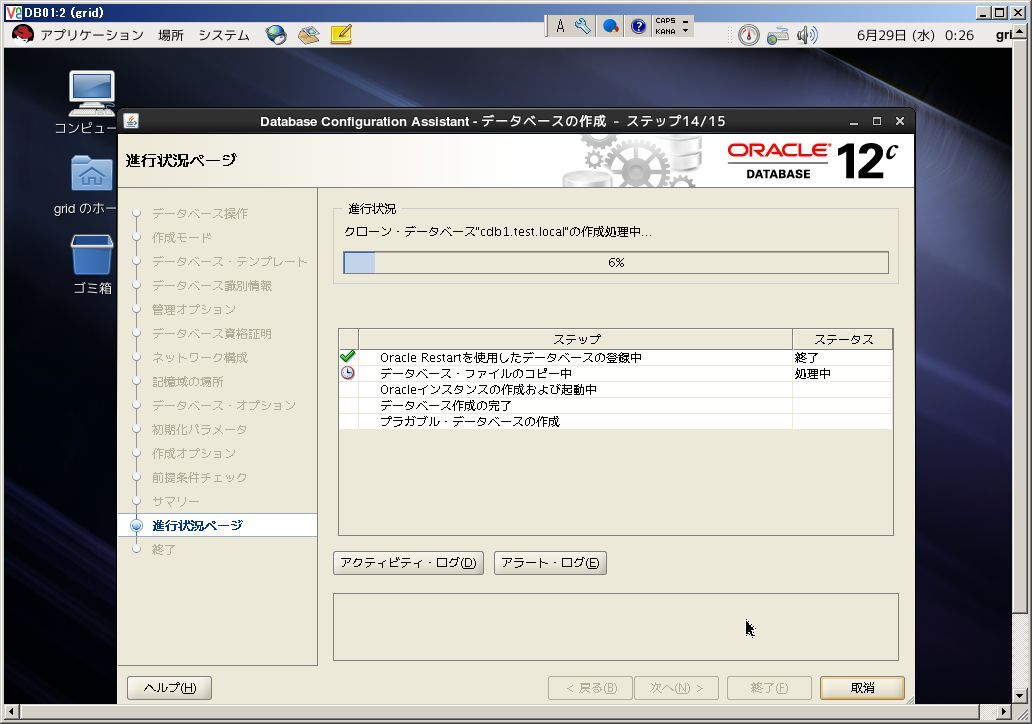Image resolution: width=1032 pixels, height=724 pixels.
Task: Click the アラート・ログ(E) button
Action: click(550, 563)
